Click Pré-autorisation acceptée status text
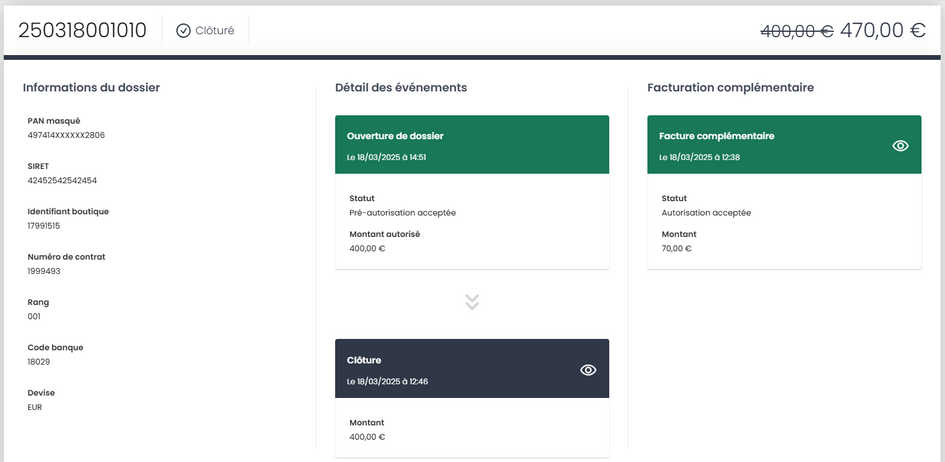Viewport: 945px width, 462px height. click(x=403, y=213)
